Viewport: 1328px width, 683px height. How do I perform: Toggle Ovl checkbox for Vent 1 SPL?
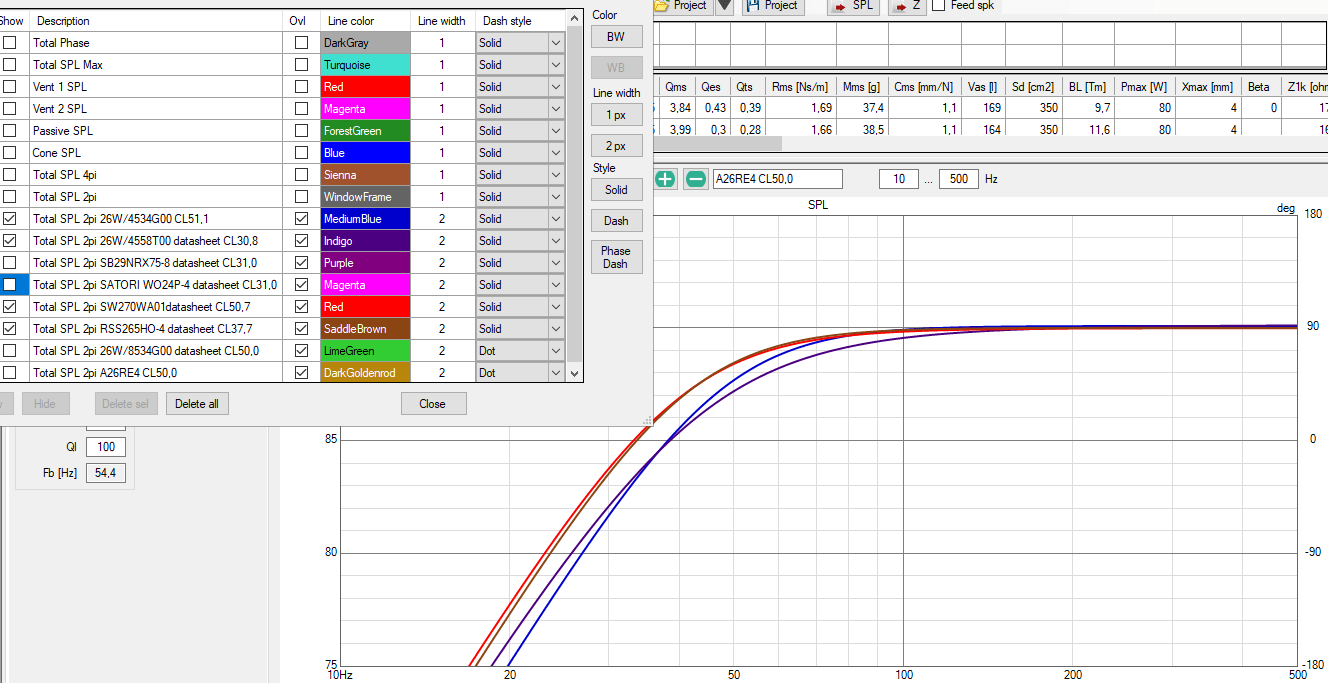tap(301, 87)
